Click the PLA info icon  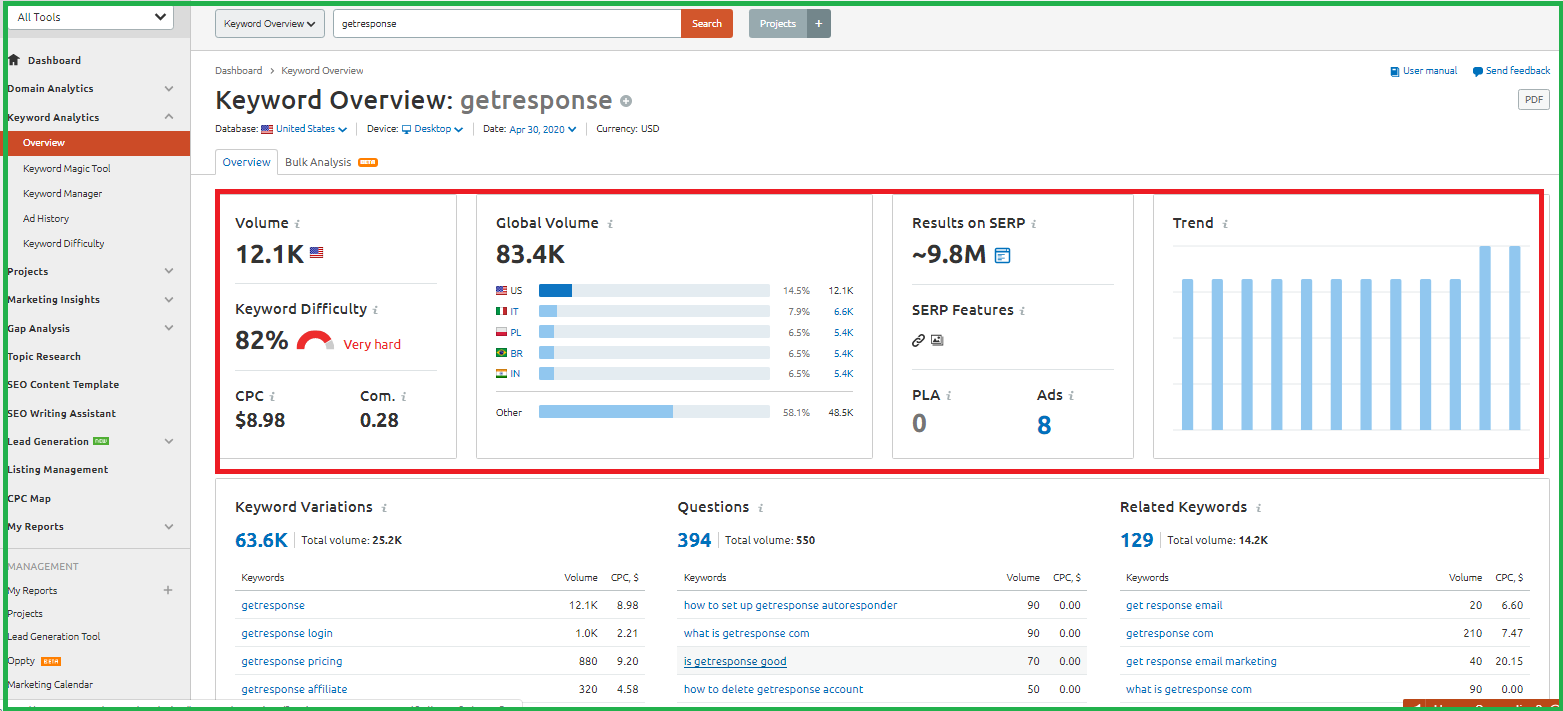pos(948,396)
